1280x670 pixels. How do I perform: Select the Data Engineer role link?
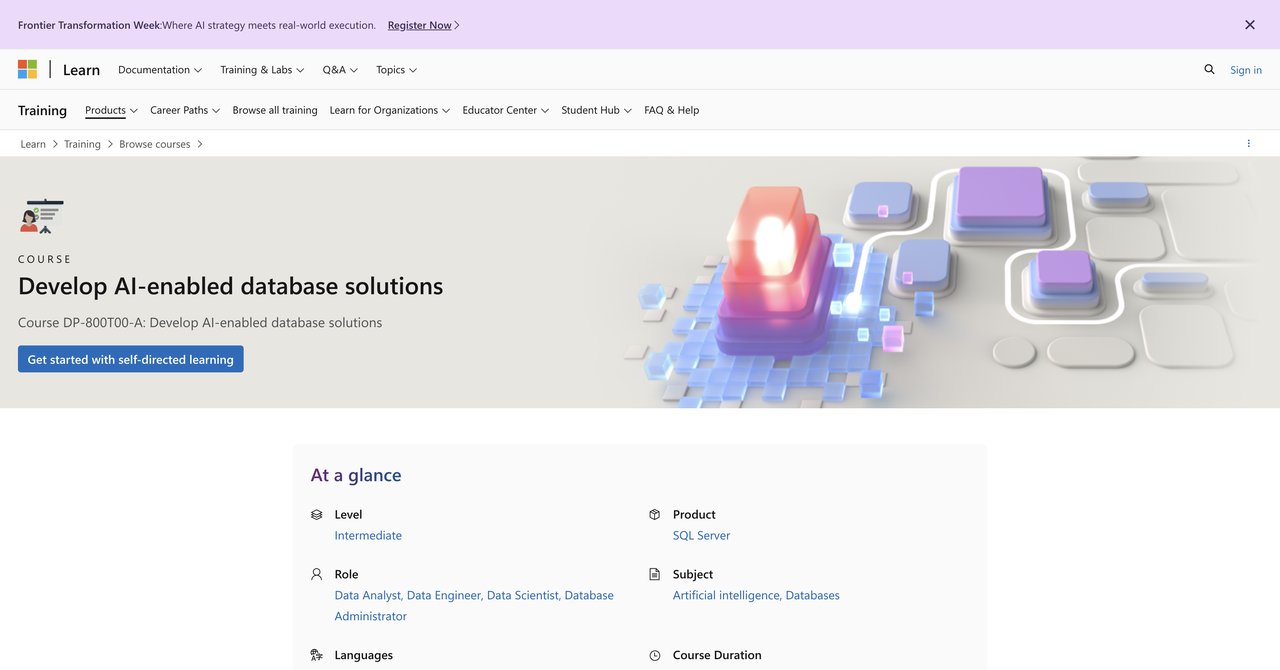(443, 595)
